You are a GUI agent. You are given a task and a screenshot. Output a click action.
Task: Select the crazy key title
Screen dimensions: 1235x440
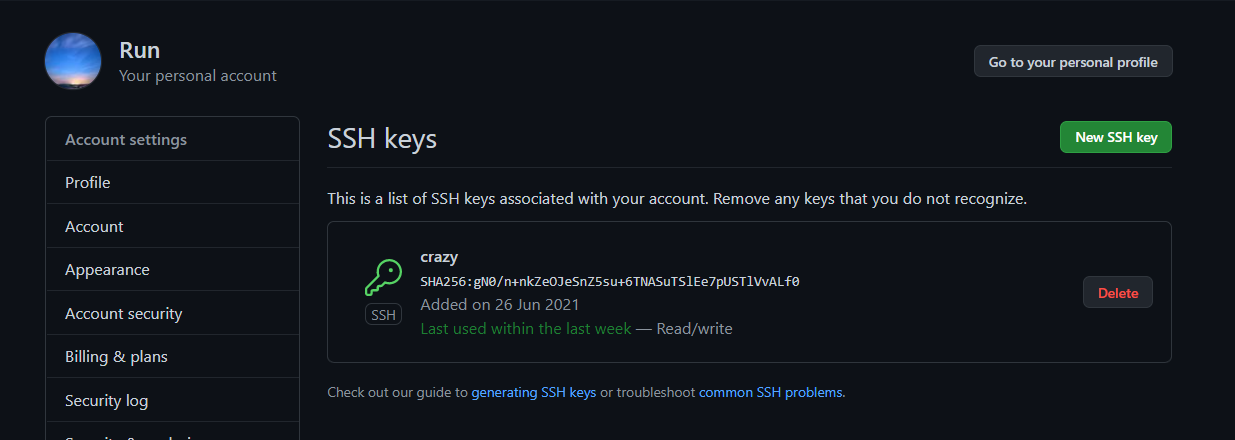(439, 257)
